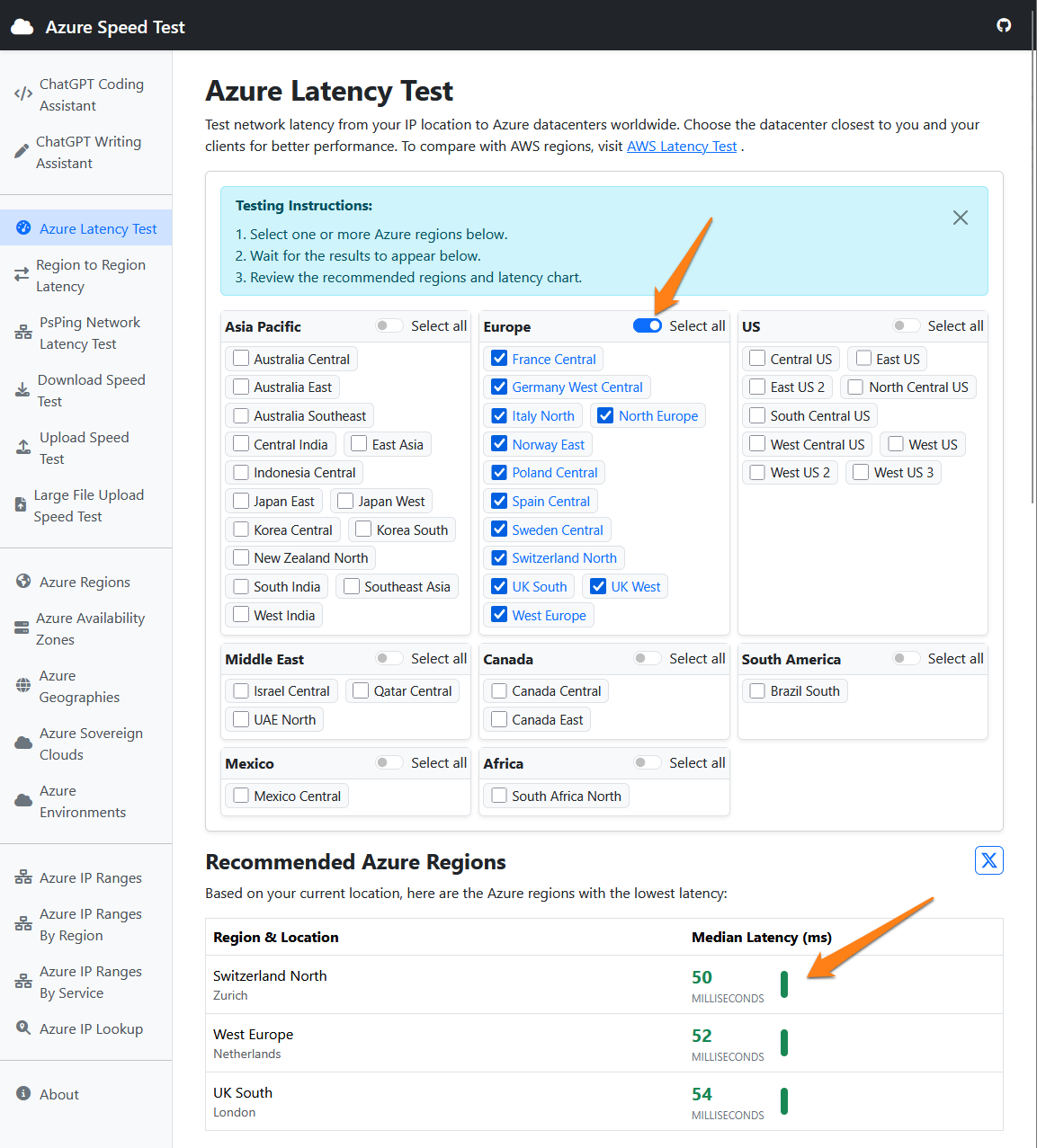Click the Azure IP Ranges By Region icon

23,924
